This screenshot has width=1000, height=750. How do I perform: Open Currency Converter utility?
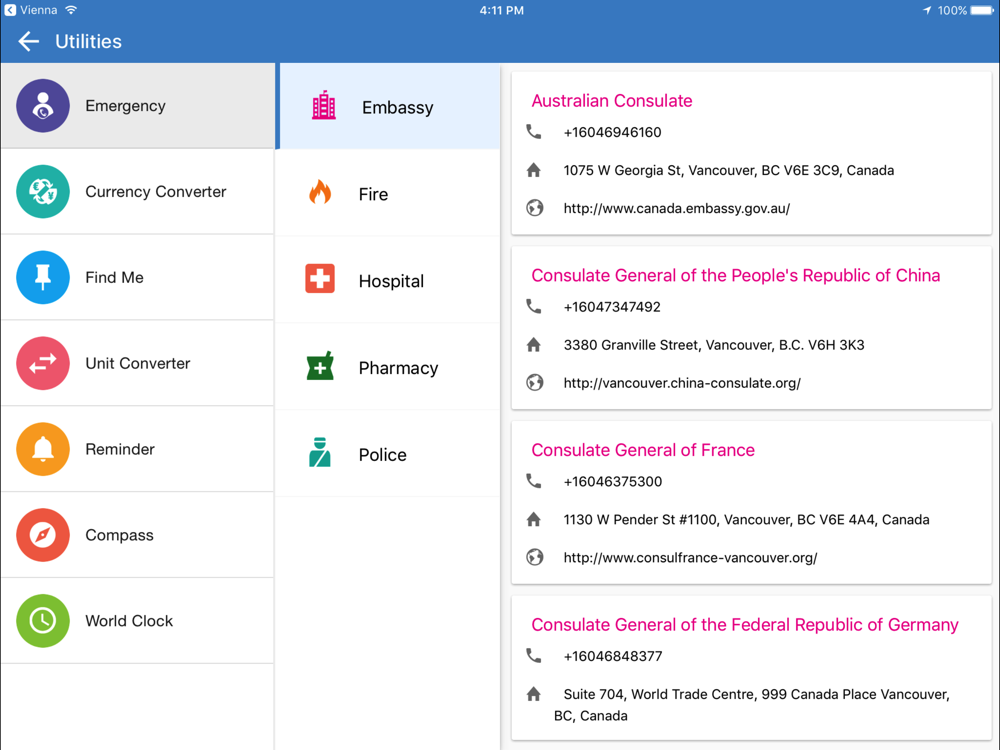(x=138, y=191)
